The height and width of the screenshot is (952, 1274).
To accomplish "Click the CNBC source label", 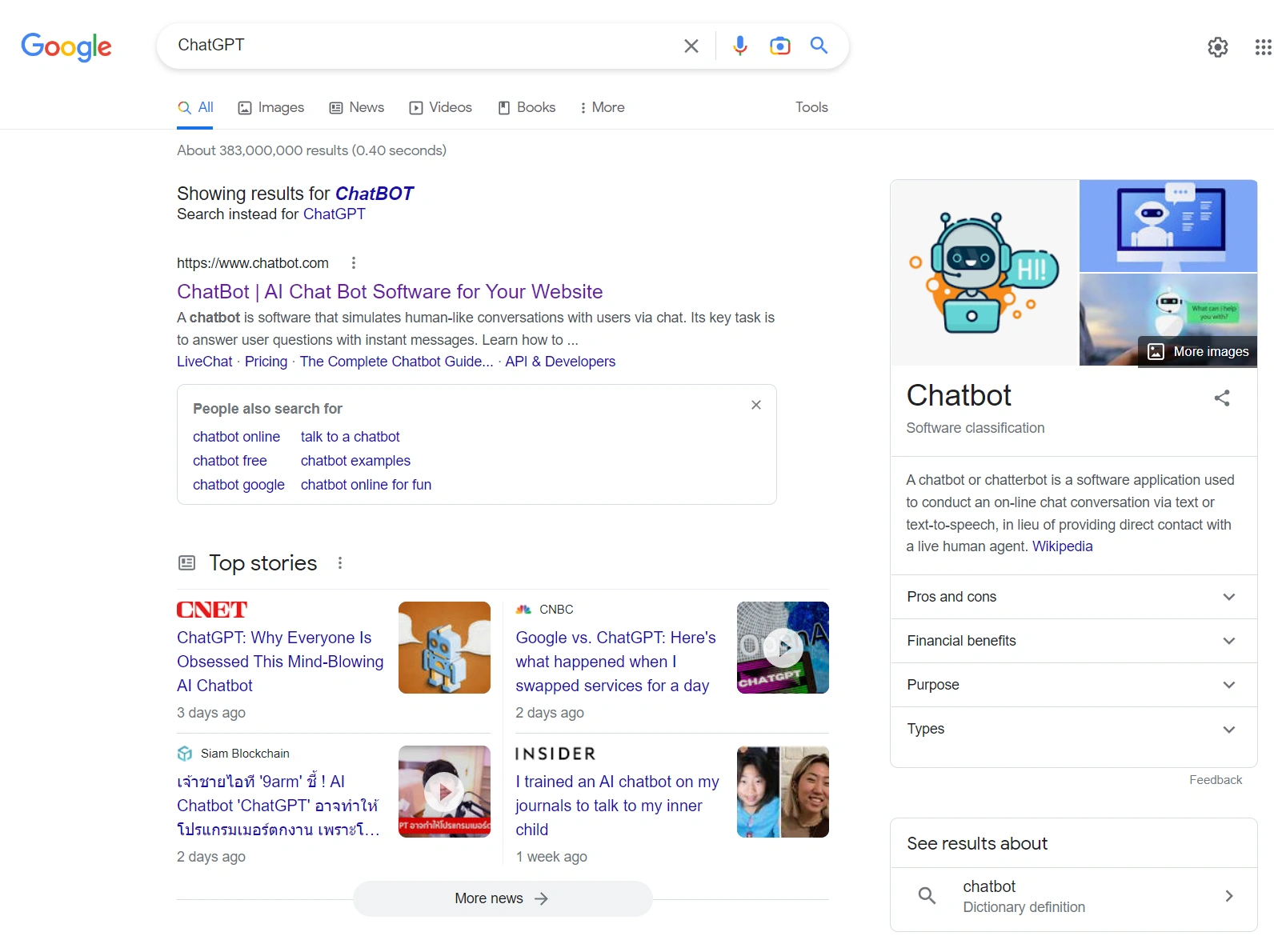I will click(545, 610).
